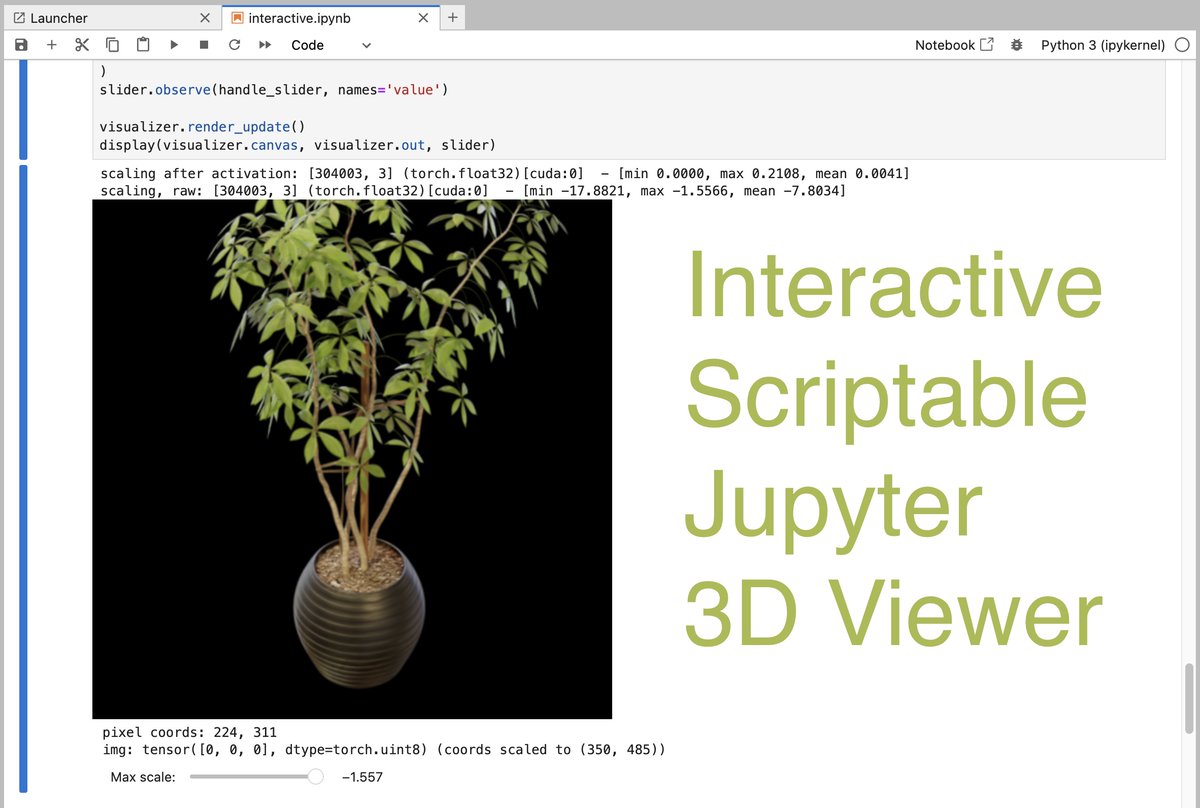The width and height of the screenshot is (1200, 808).
Task: Check the kernel status circle indicator
Action: (x=1182, y=45)
